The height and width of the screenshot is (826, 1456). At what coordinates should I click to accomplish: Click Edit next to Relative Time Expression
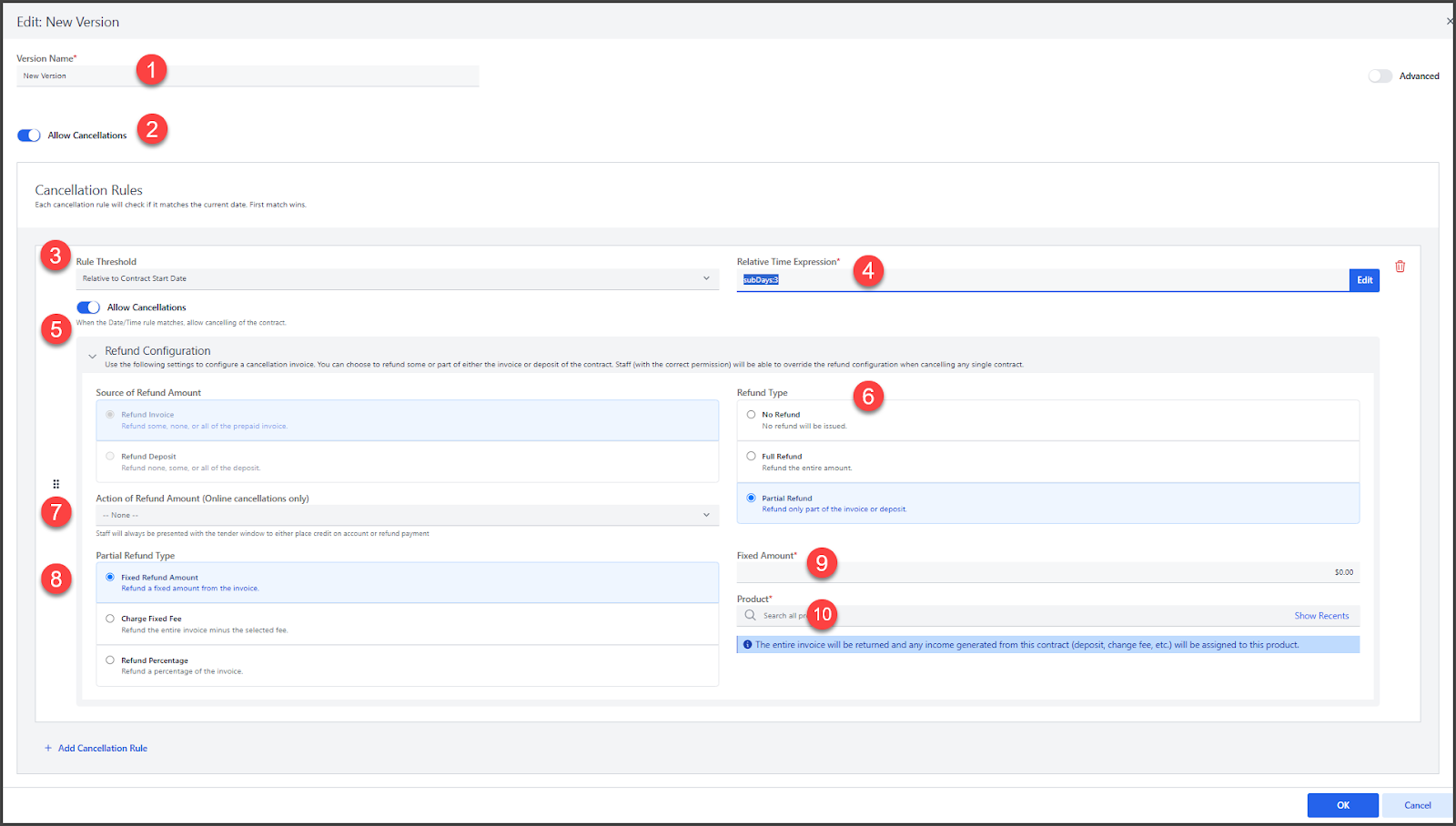pyautogui.click(x=1364, y=280)
